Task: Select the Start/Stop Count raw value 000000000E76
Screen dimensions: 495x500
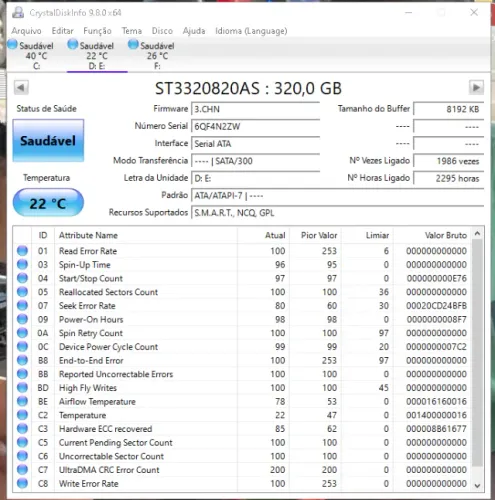Action: 436,278
